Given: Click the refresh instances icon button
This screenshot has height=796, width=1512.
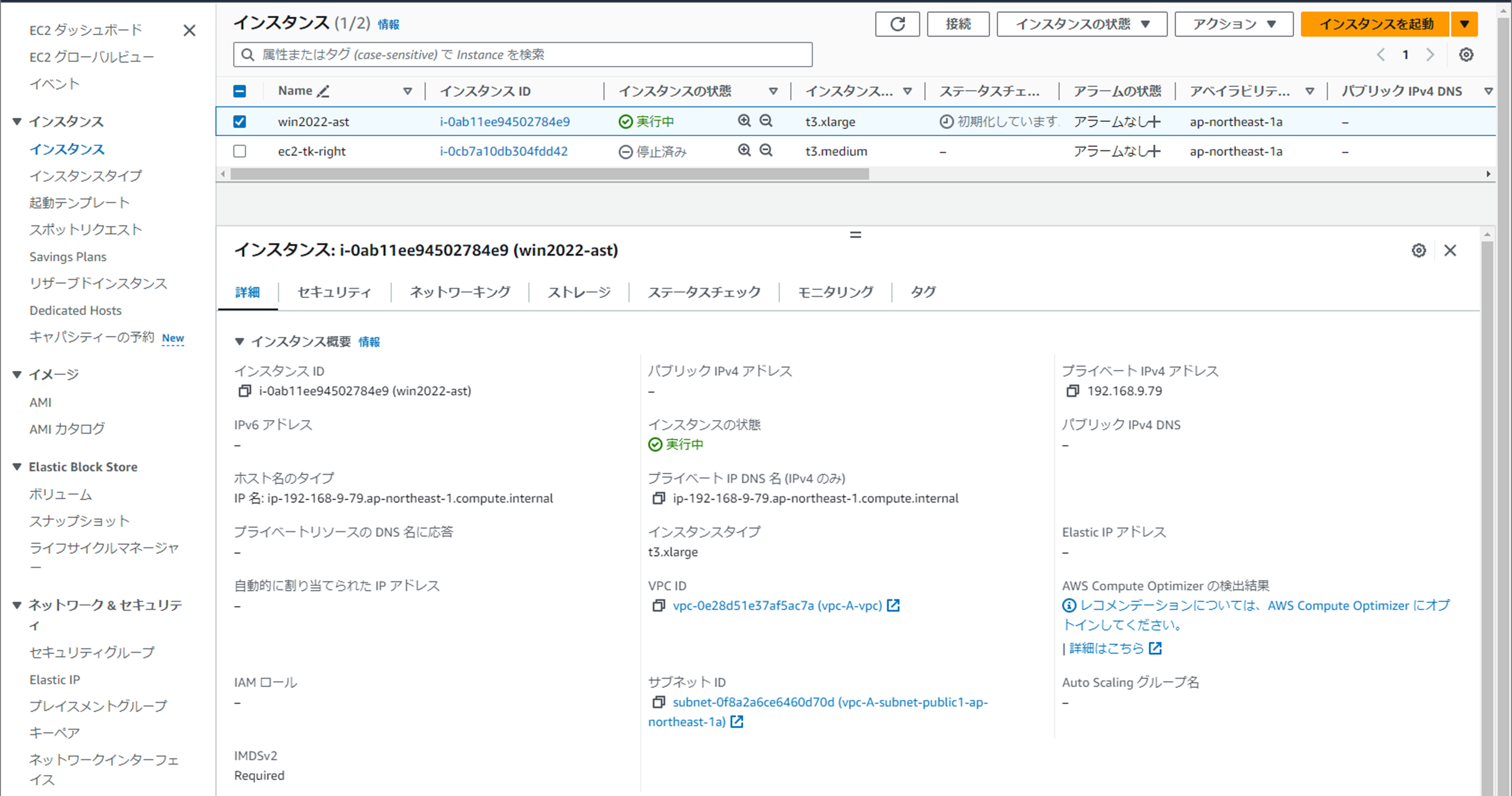Looking at the screenshot, I should pos(897,24).
